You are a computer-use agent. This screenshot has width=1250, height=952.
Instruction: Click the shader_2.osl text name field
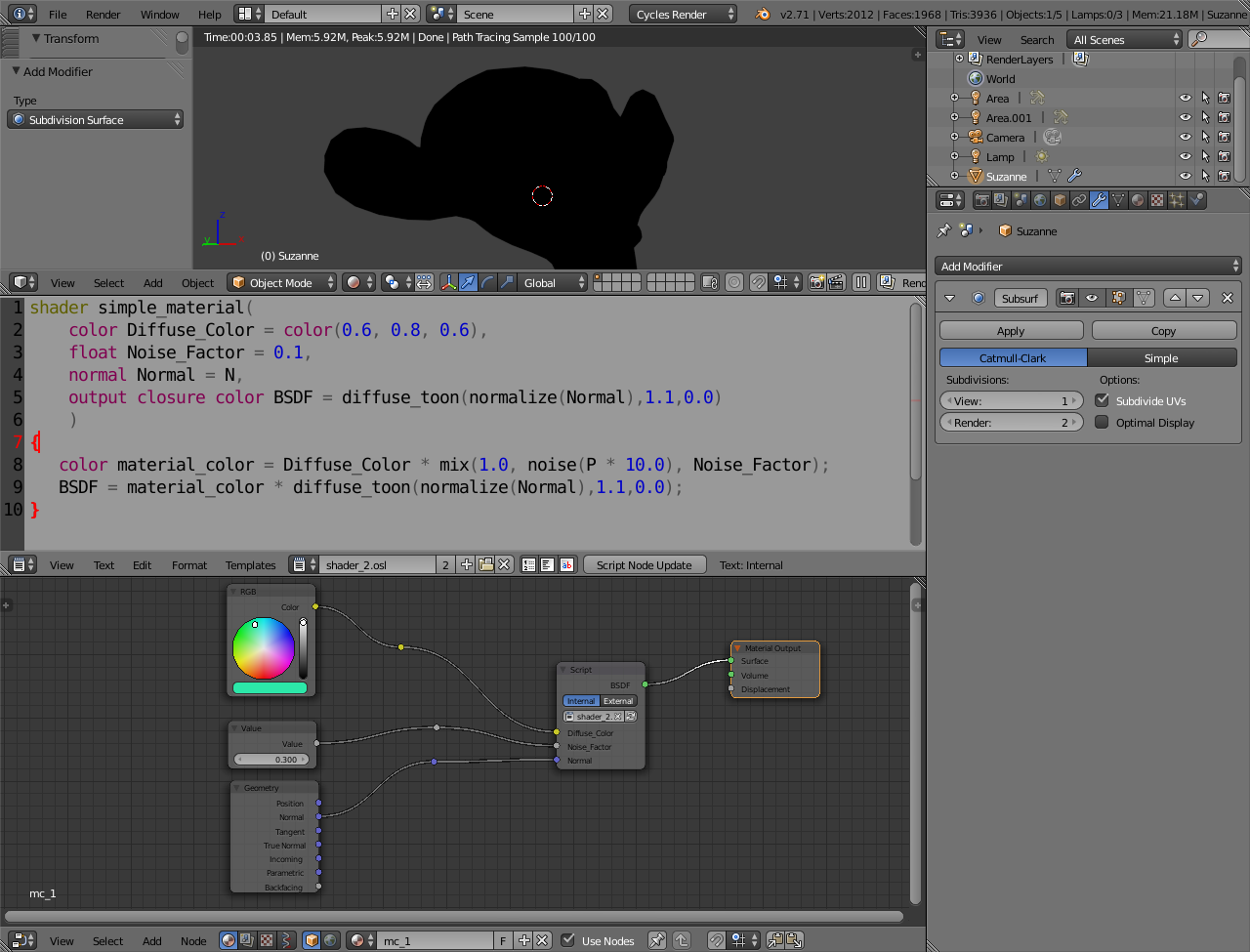coord(377,564)
